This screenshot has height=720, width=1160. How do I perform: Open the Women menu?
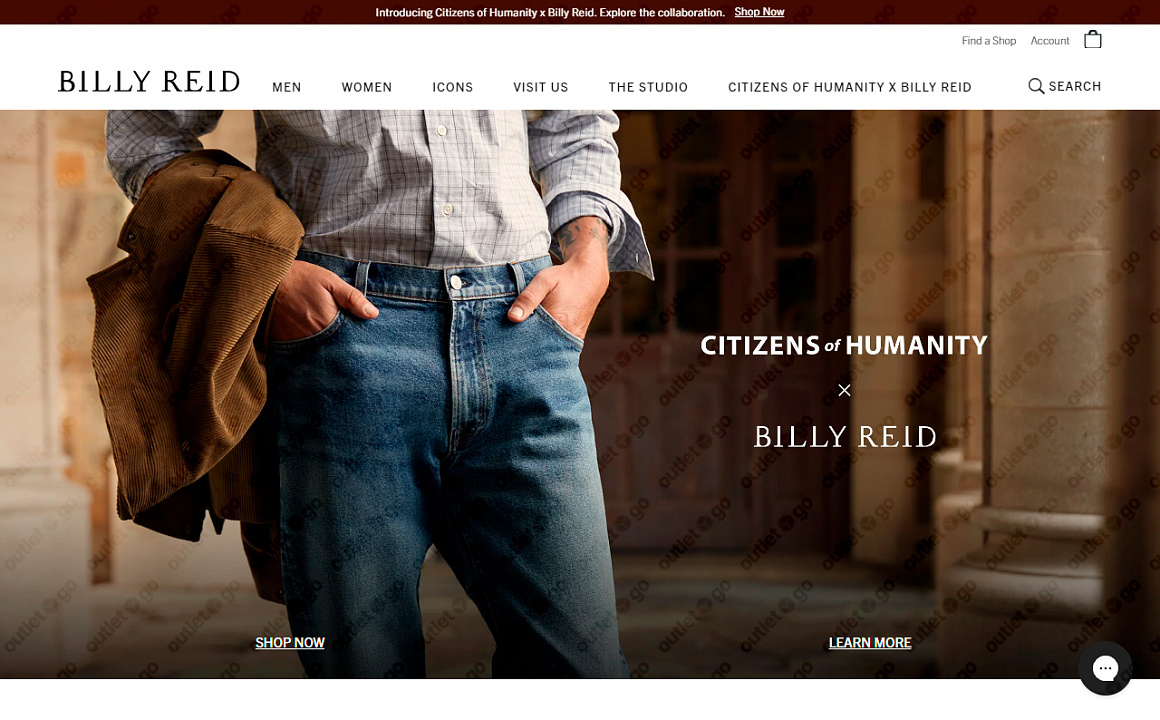(x=367, y=87)
